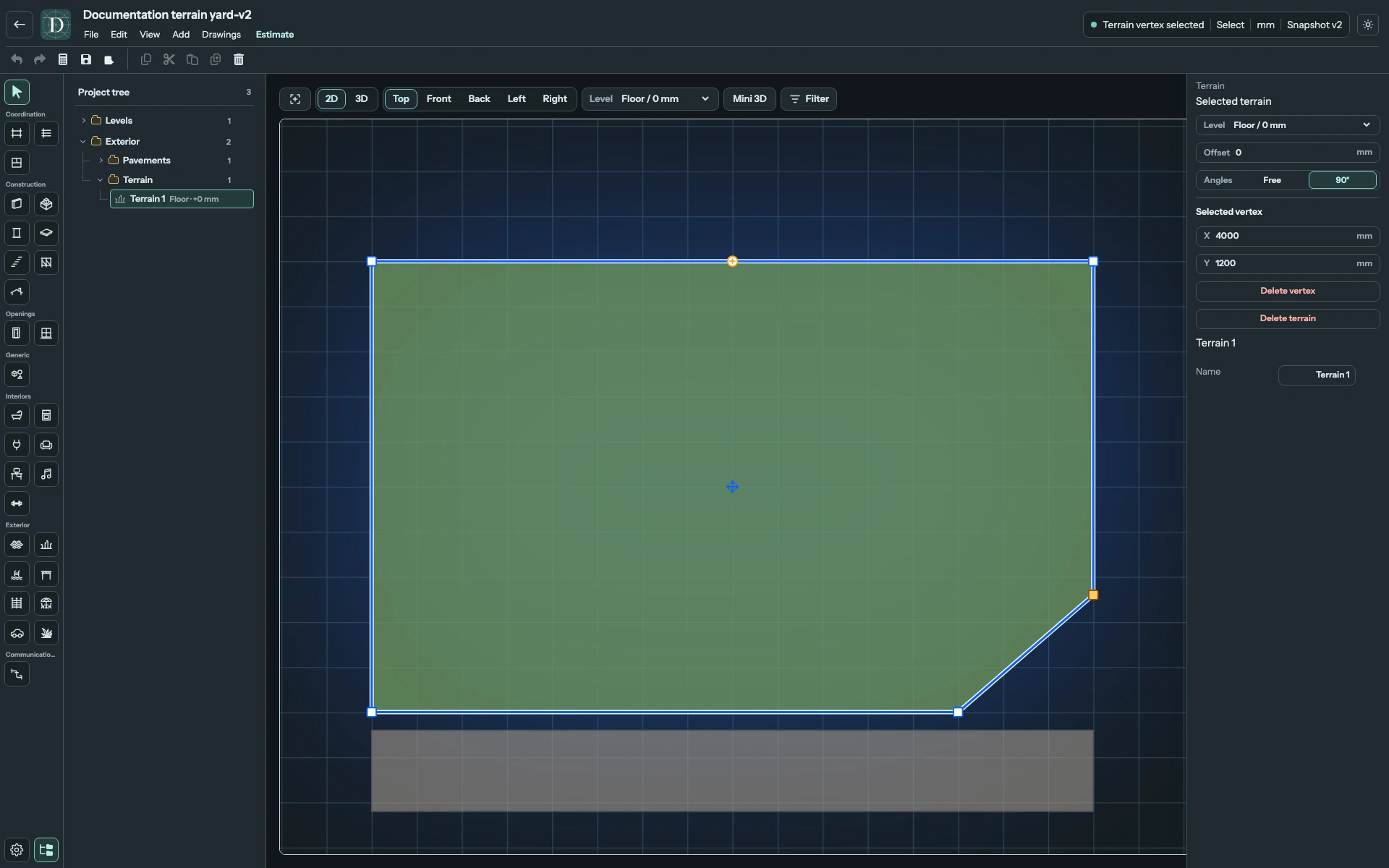The image size is (1389, 868).
Task: Select the door opening tool
Action: tap(17, 333)
